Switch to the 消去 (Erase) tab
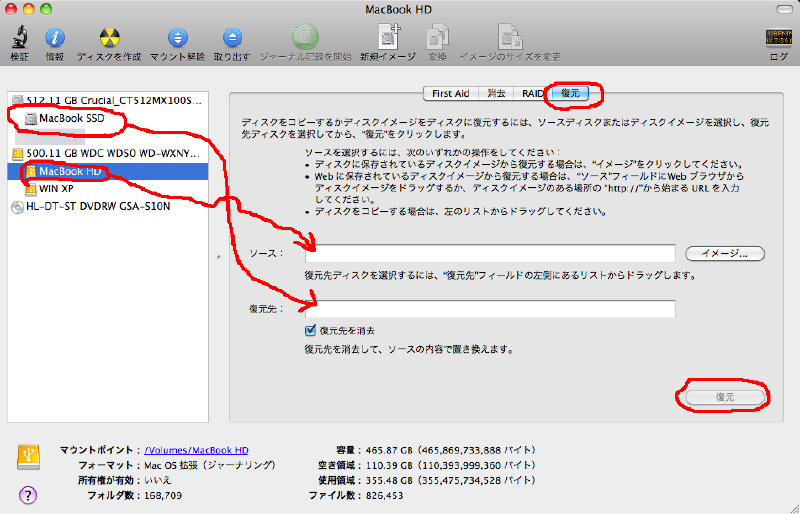This screenshot has width=800, height=514. point(496,93)
